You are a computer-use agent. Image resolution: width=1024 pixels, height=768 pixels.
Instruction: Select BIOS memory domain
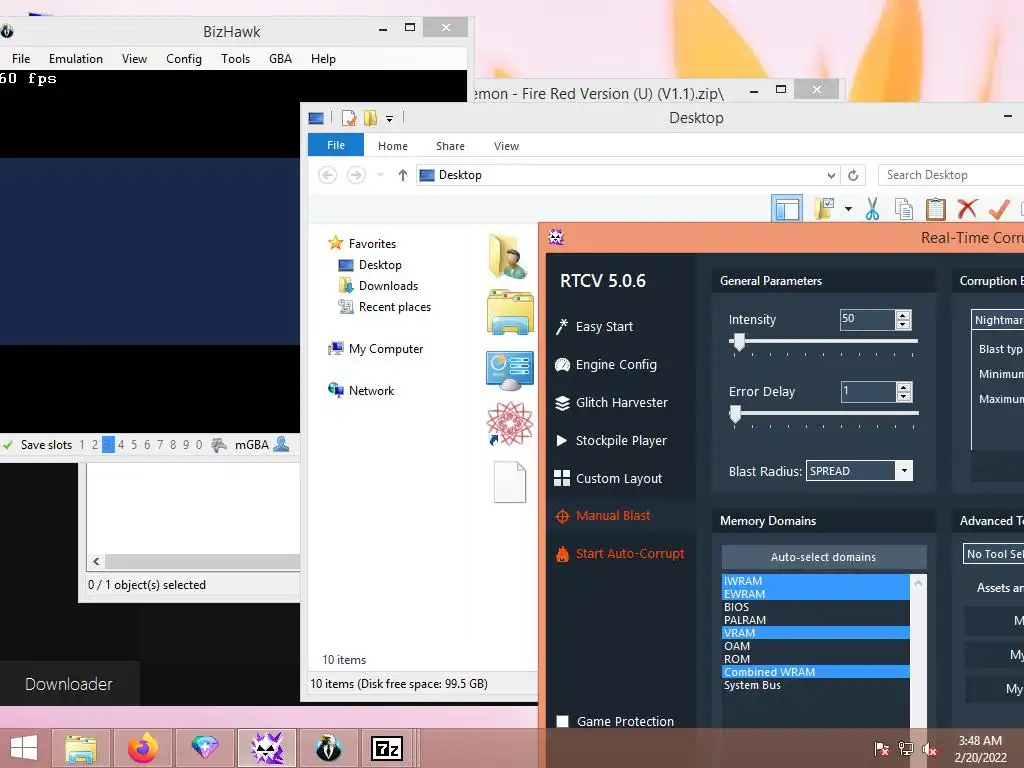[x=816, y=607]
